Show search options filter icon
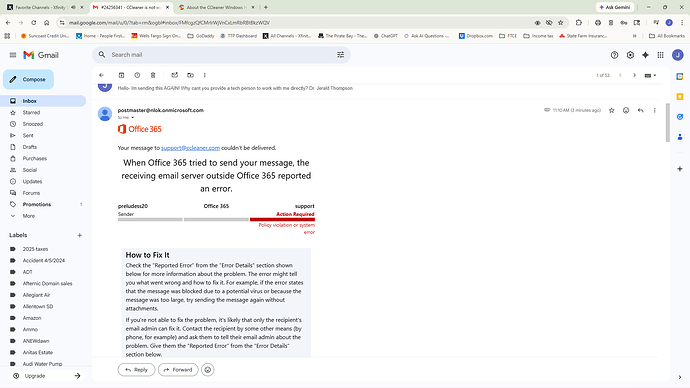The height and width of the screenshot is (388, 690). 341,55
